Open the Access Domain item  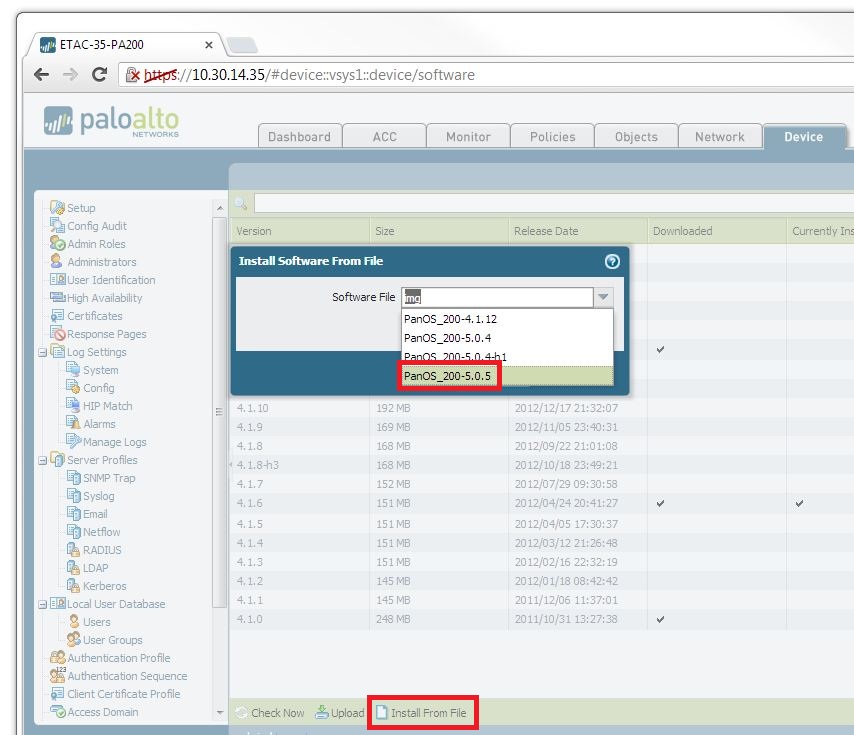coord(102,712)
